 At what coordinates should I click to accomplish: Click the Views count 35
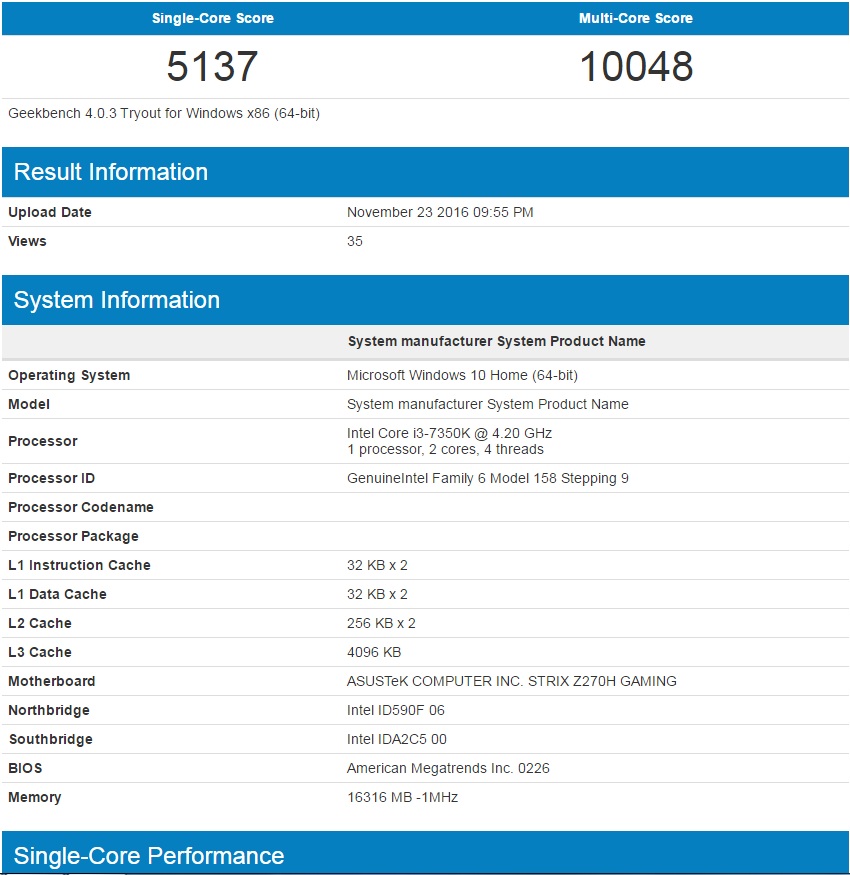point(355,241)
